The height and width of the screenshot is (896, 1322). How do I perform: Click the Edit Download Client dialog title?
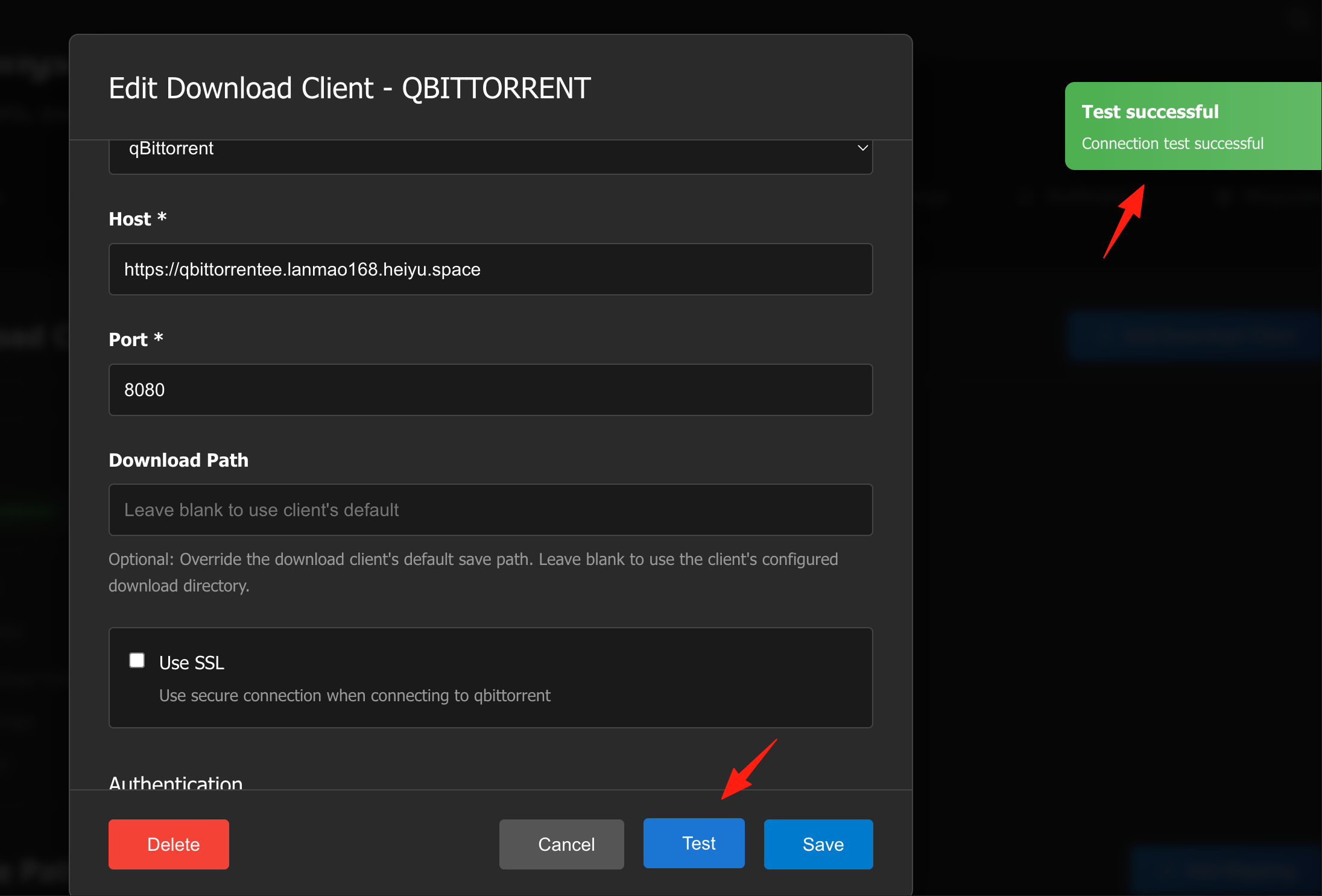point(350,88)
